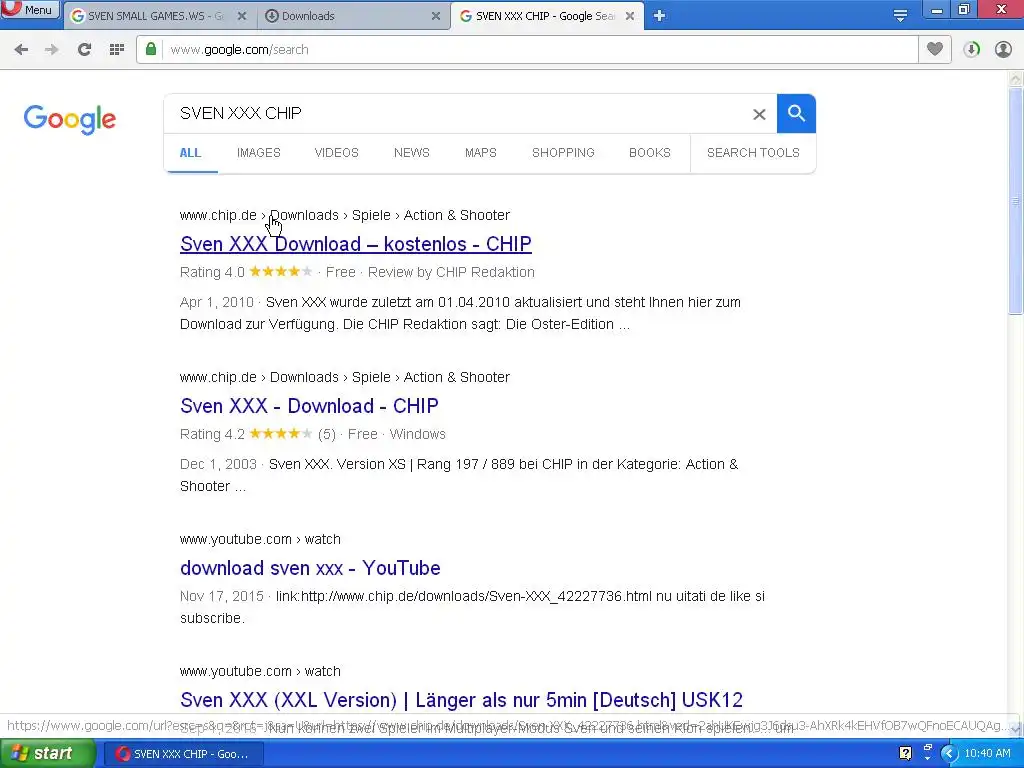
Task: Open Sven XXX - Download - CHIP result
Action: 309,406
